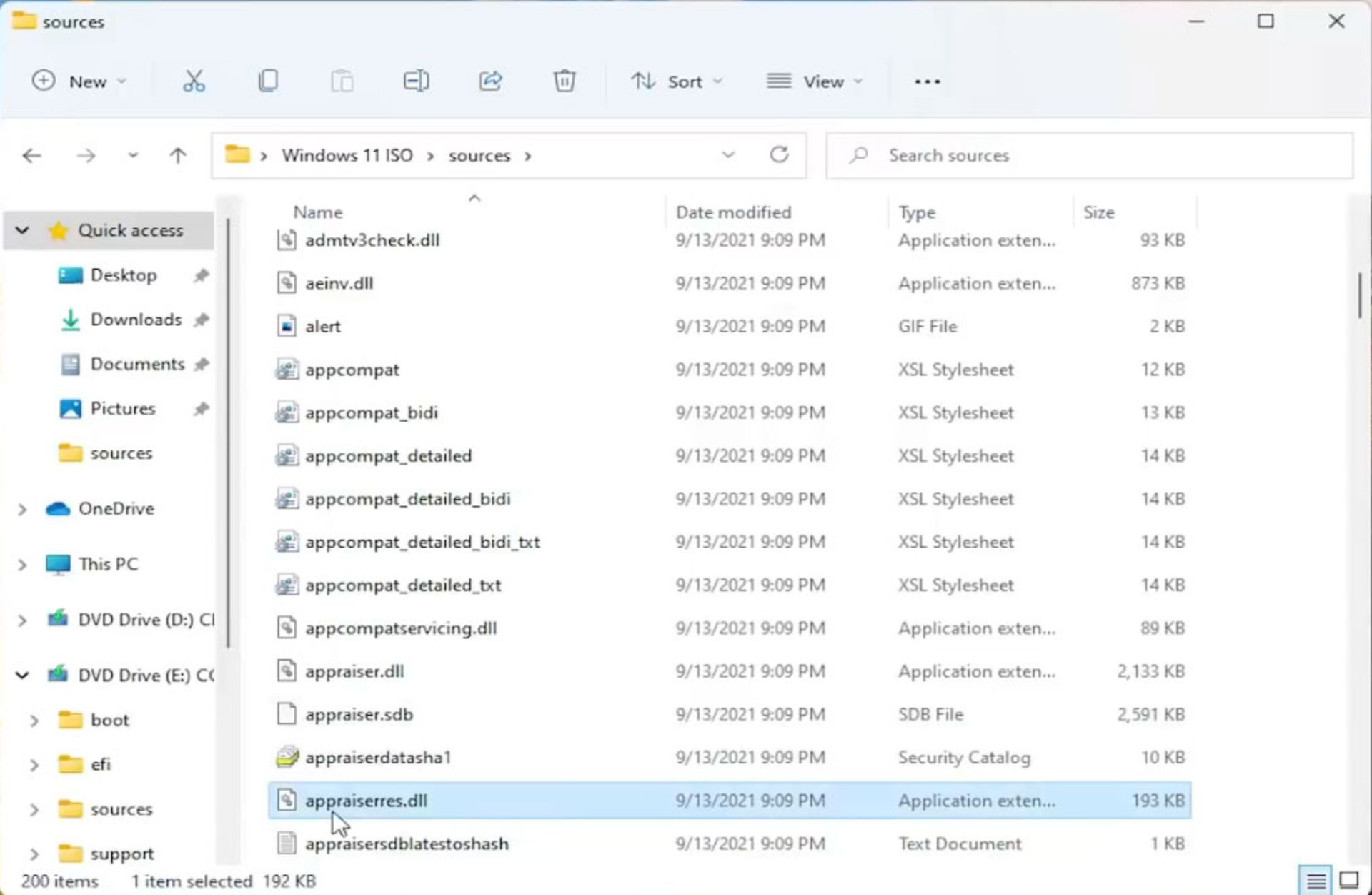
Task: Click the vertical scrollbar of file list
Action: 1359,295
